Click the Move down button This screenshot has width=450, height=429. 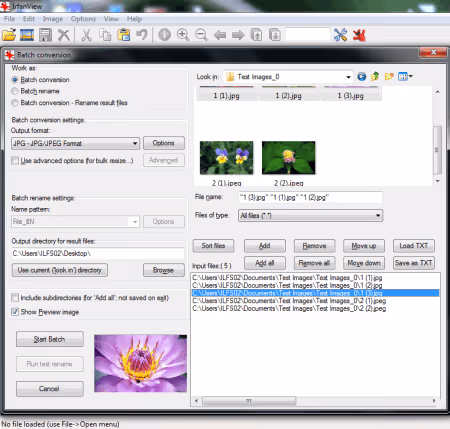(x=364, y=263)
